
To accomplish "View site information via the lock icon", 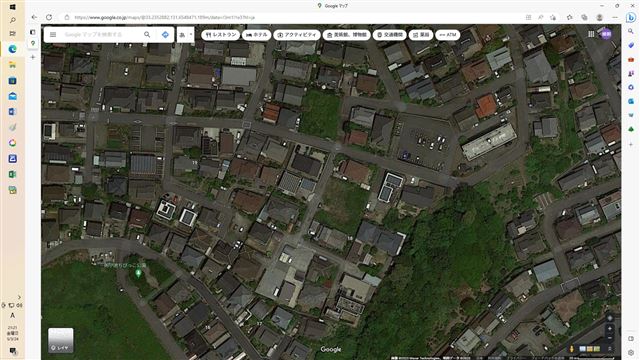I will (67, 17).
